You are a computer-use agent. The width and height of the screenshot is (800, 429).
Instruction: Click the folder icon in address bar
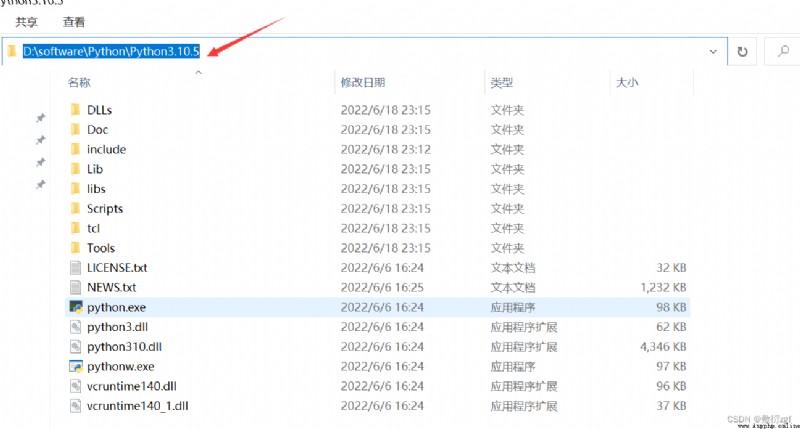[x=12, y=51]
